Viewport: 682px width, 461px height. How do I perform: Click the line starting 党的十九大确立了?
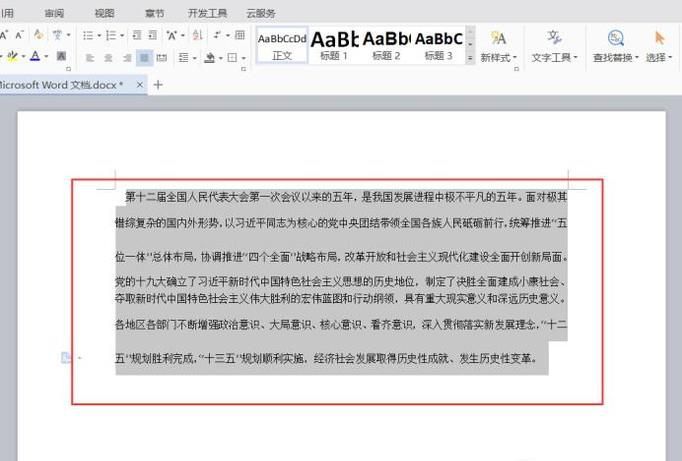point(341,281)
